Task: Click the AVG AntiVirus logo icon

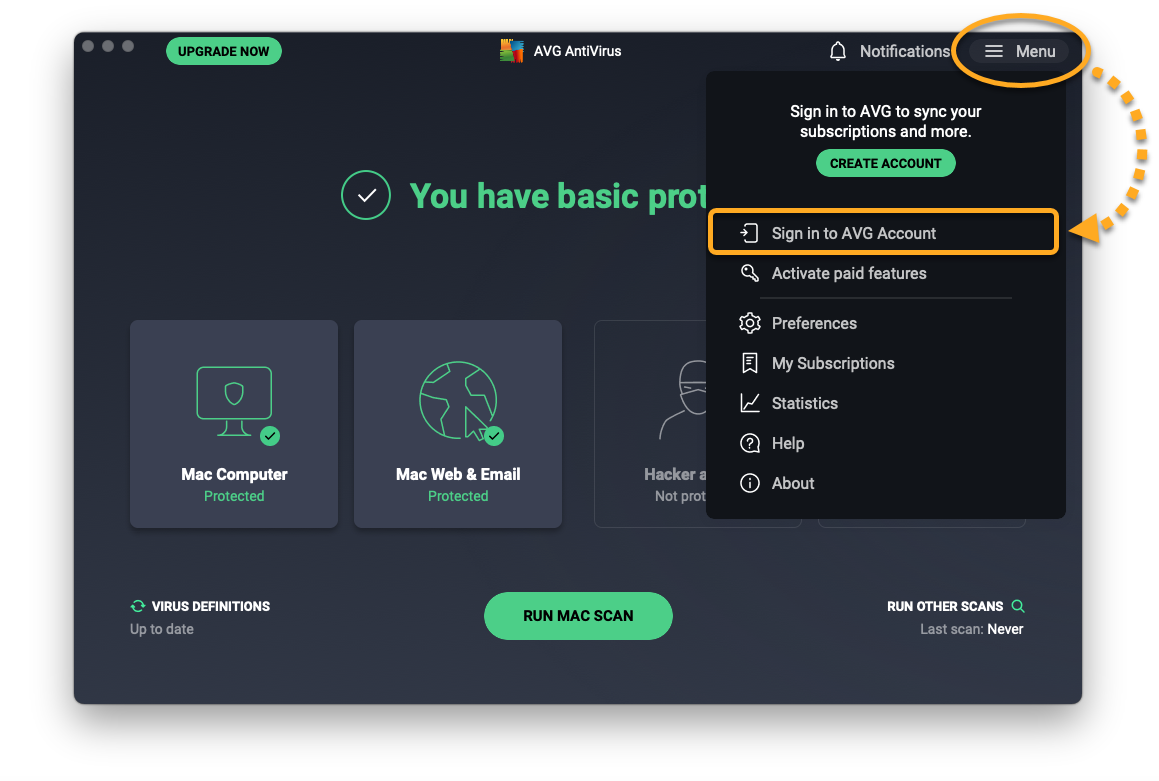Action: point(511,51)
